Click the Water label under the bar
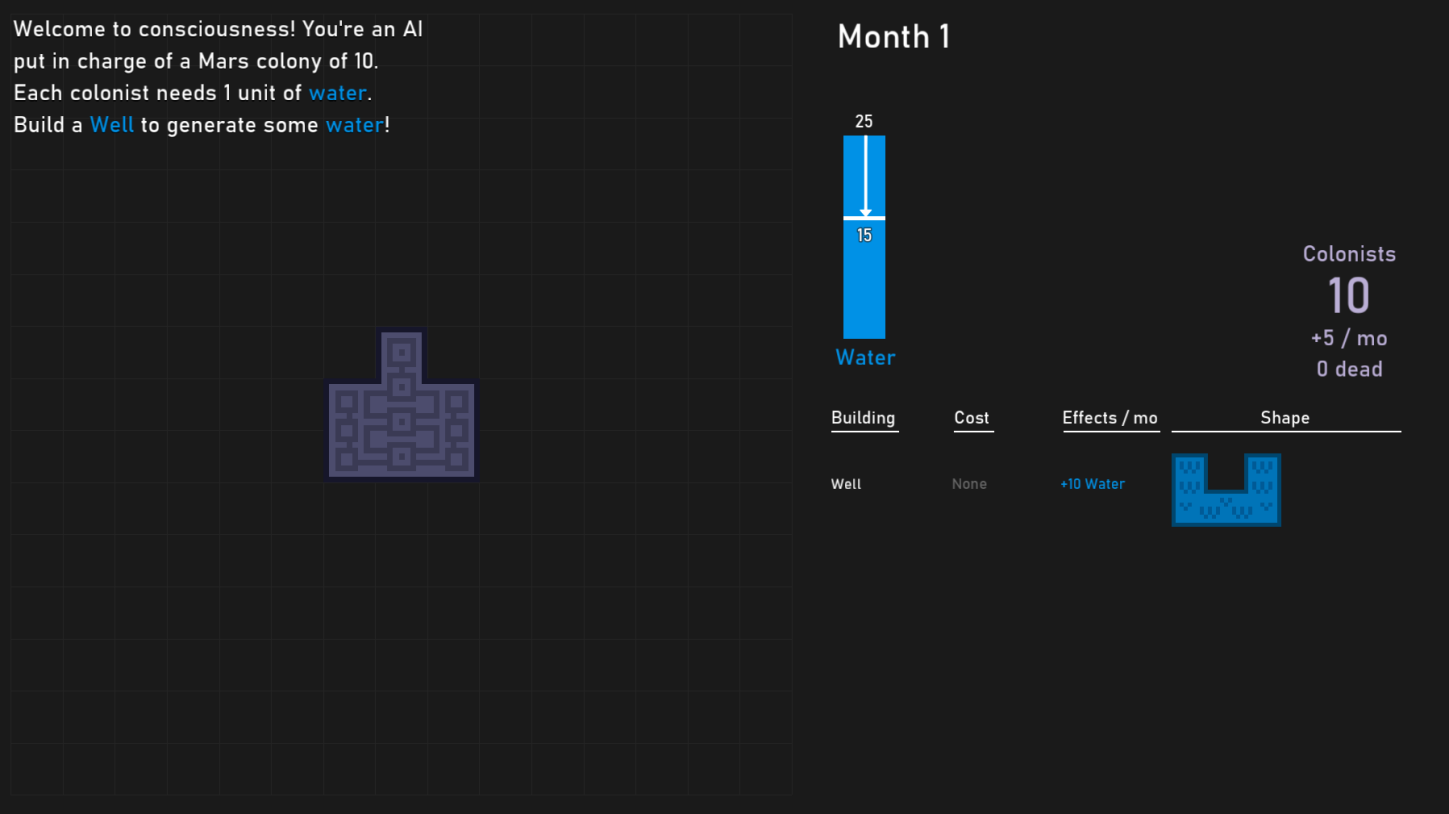Viewport: 1449px width, 814px height. tap(865, 358)
